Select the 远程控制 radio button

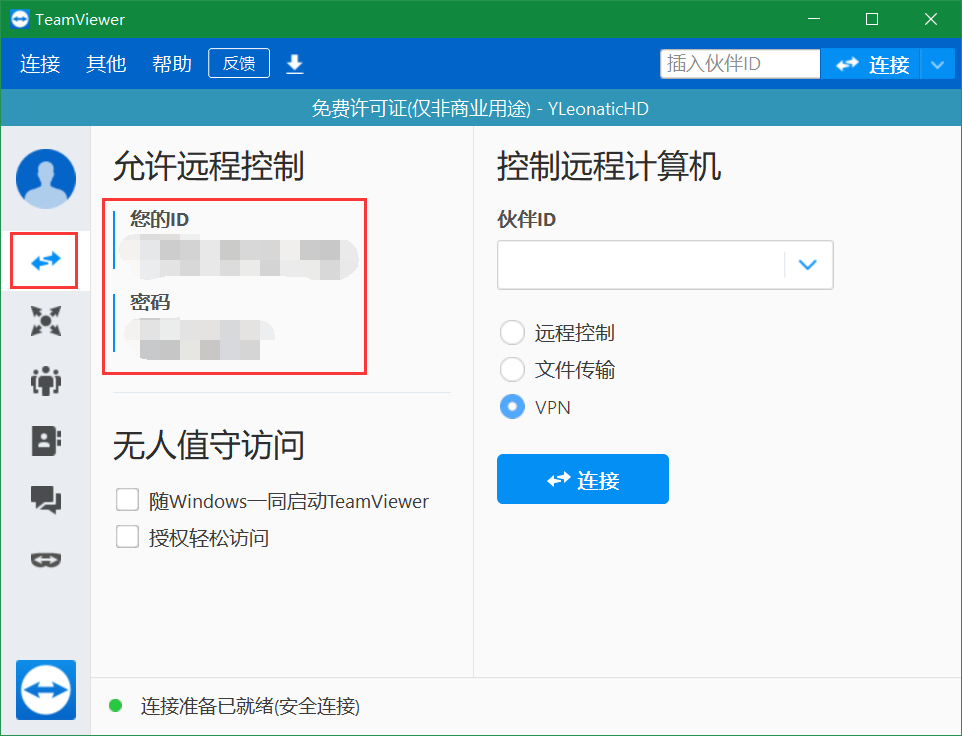point(512,333)
